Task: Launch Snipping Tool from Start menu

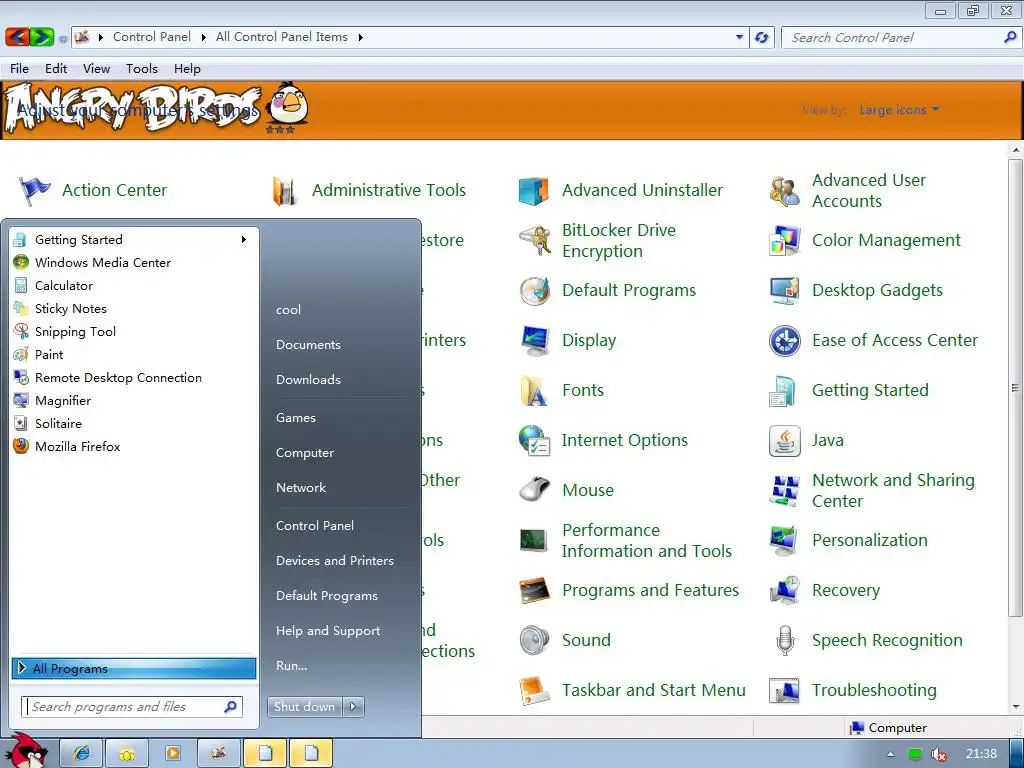Action: [134, 332]
